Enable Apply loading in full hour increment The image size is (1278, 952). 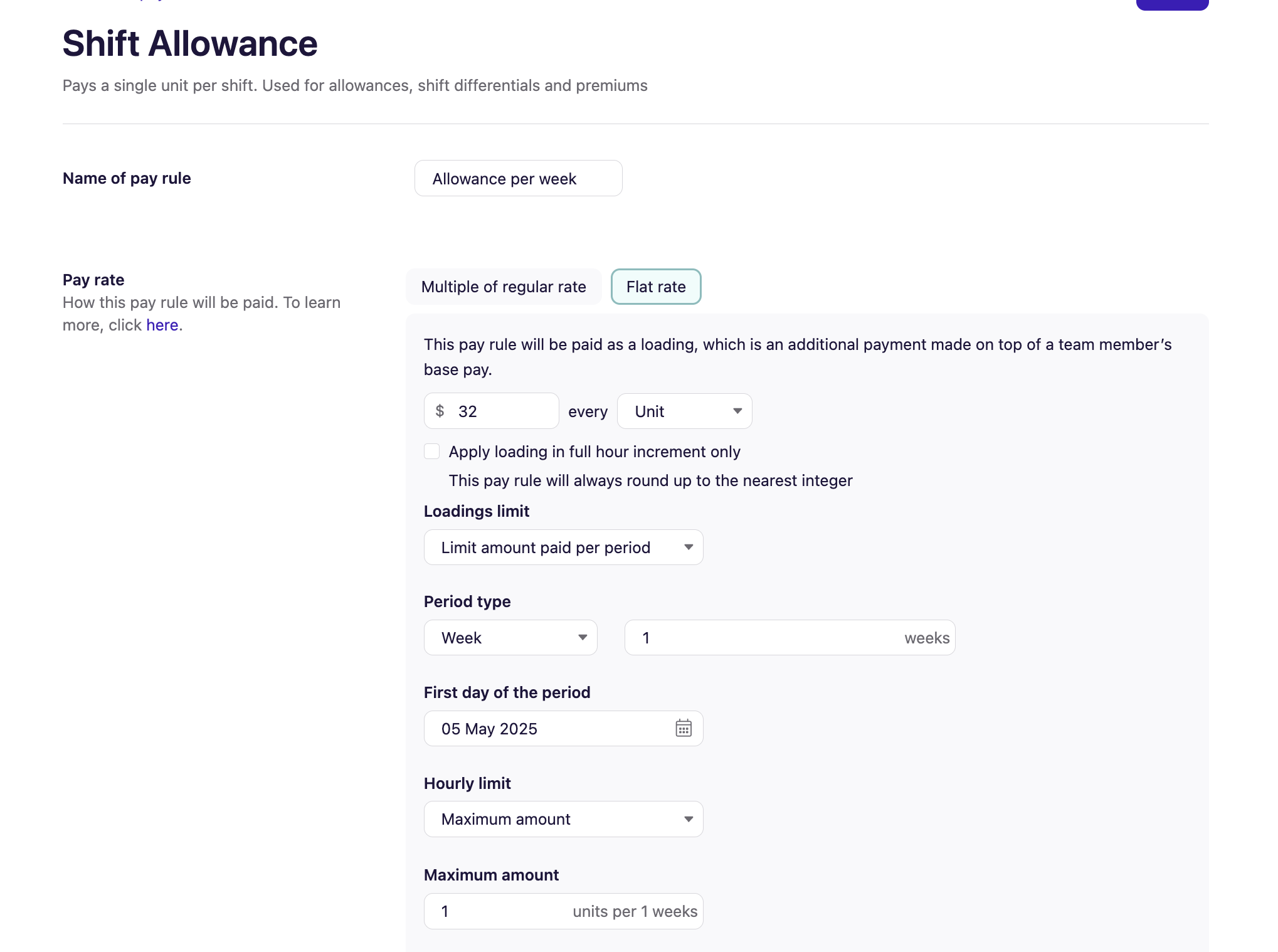pyautogui.click(x=432, y=452)
